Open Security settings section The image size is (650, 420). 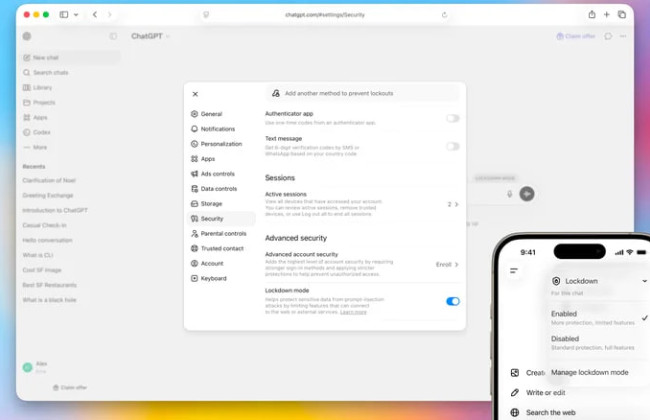pos(221,218)
